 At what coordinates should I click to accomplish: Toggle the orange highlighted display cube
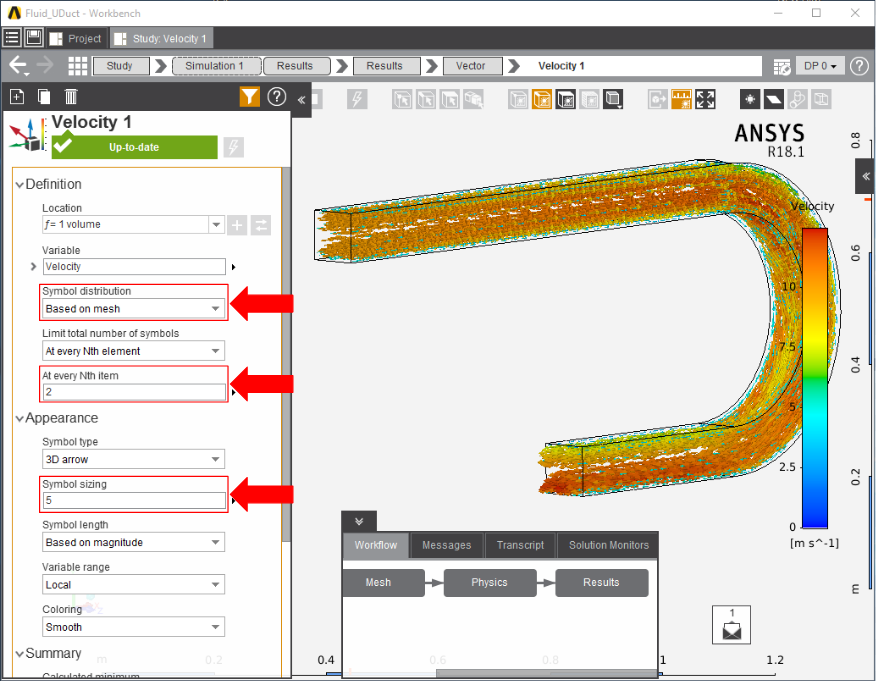pos(542,100)
